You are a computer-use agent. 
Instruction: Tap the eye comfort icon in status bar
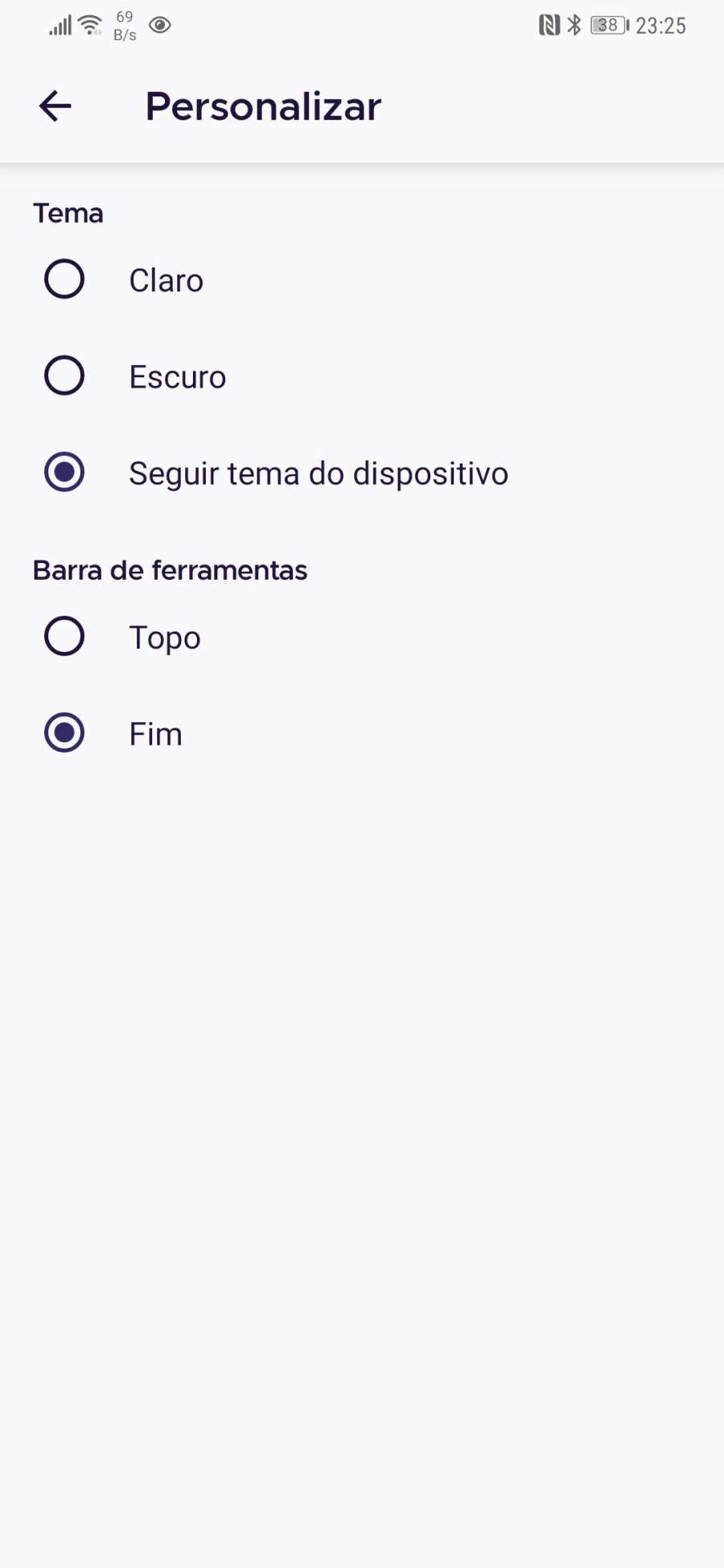pos(160,26)
